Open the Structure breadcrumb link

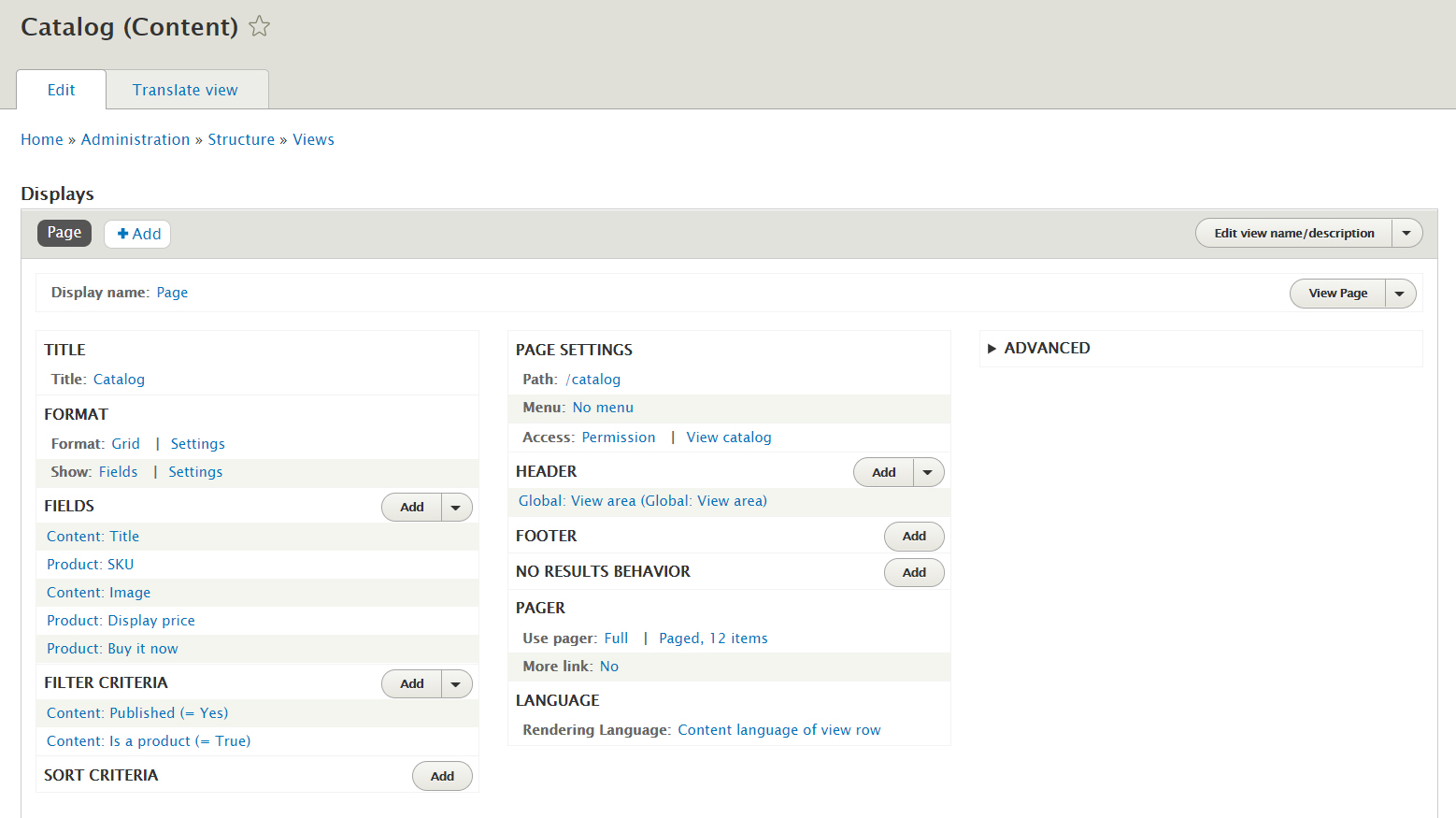[241, 139]
